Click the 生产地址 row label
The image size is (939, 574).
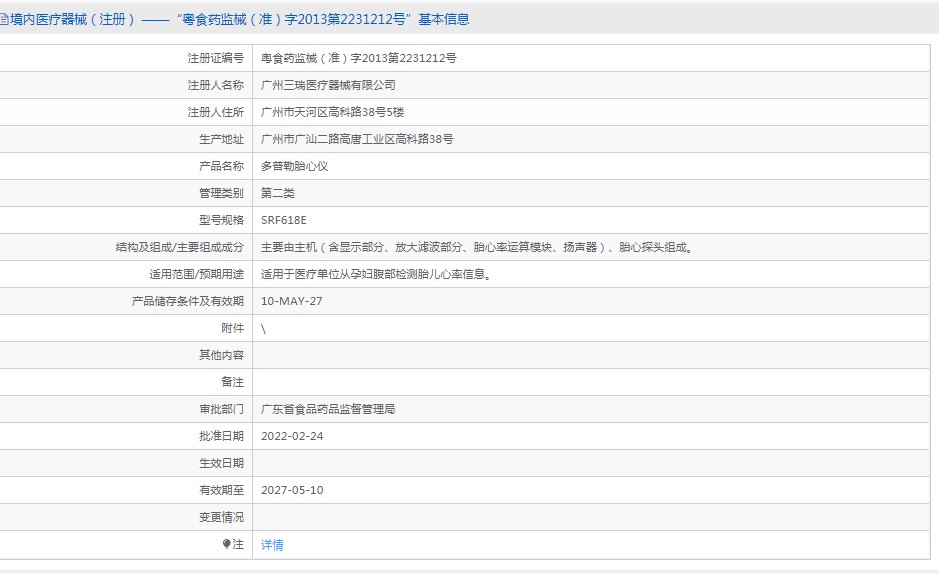coord(222,139)
